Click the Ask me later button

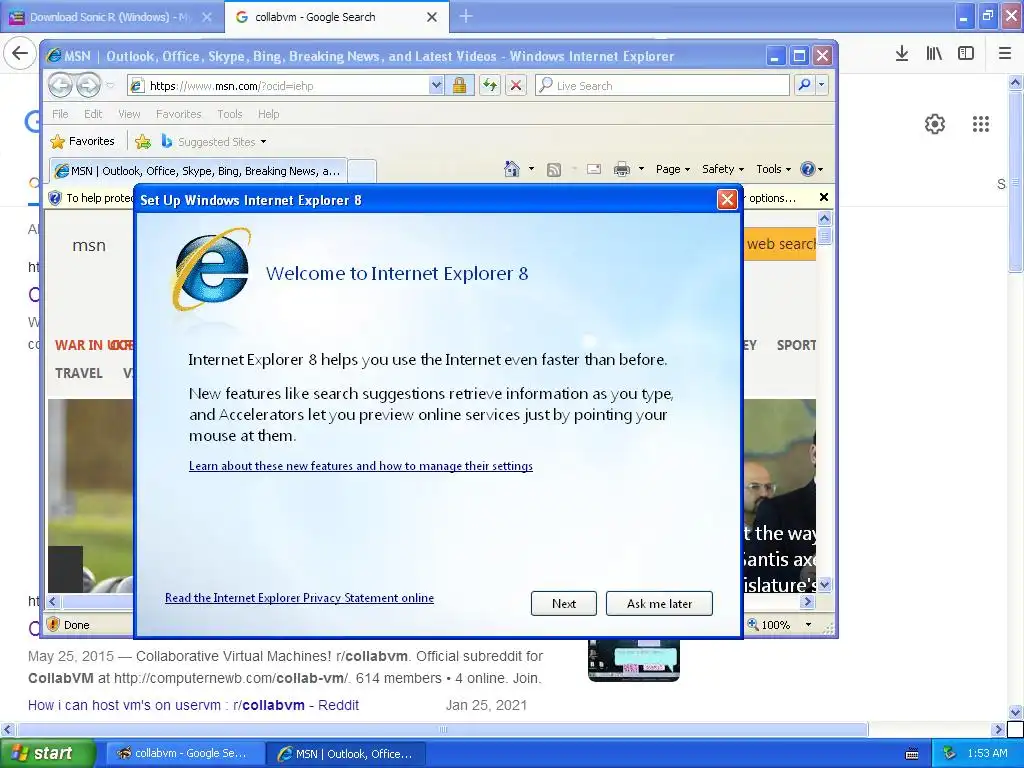pyautogui.click(x=659, y=603)
